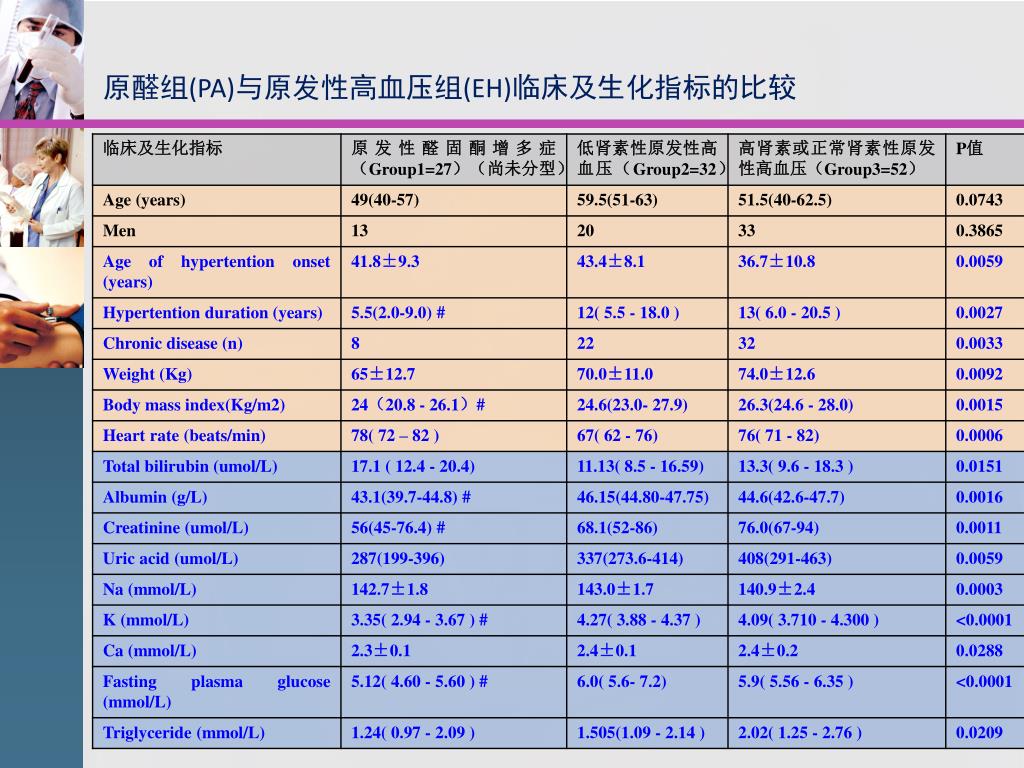Select Body mass index(Kg/m2) label
Screen dimensions: 1024x768
click(194, 405)
